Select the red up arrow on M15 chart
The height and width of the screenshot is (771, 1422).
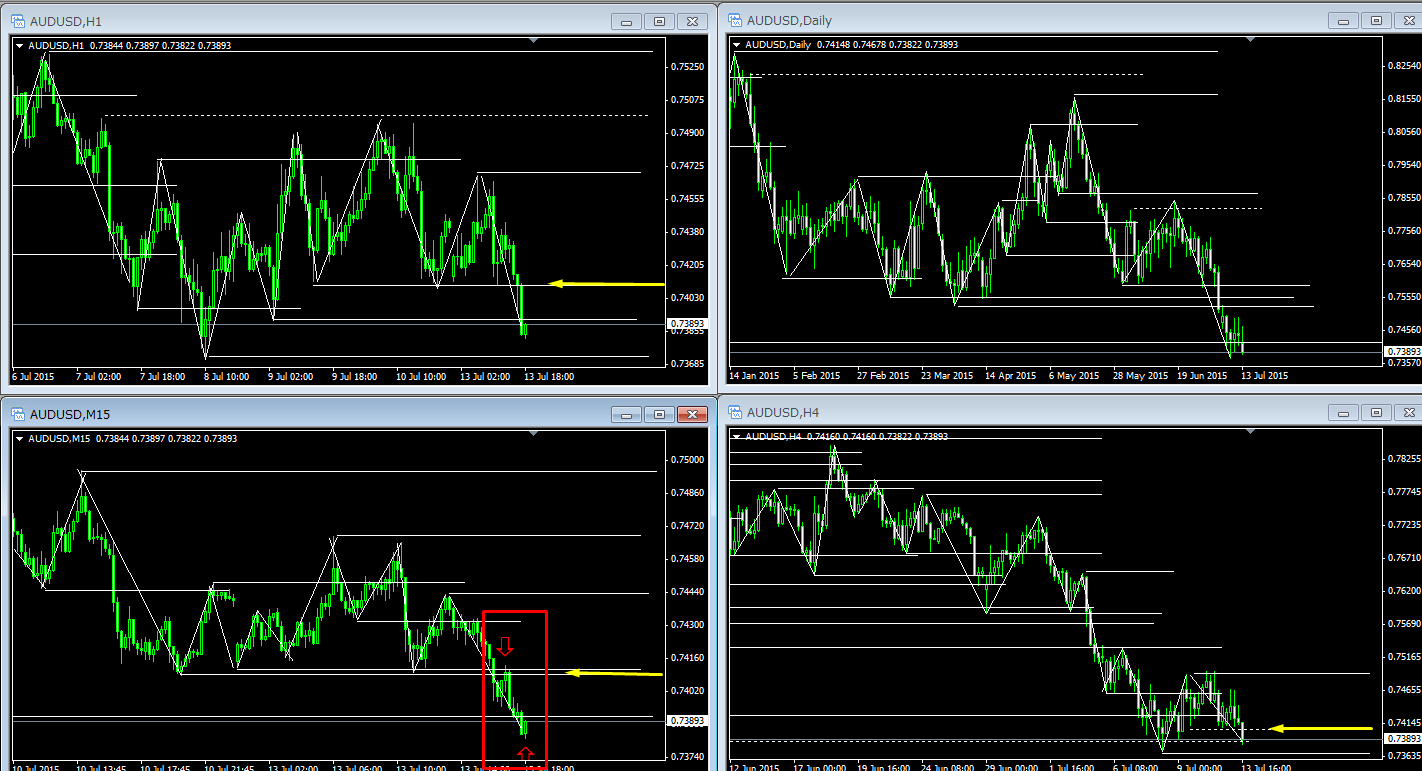(x=526, y=754)
